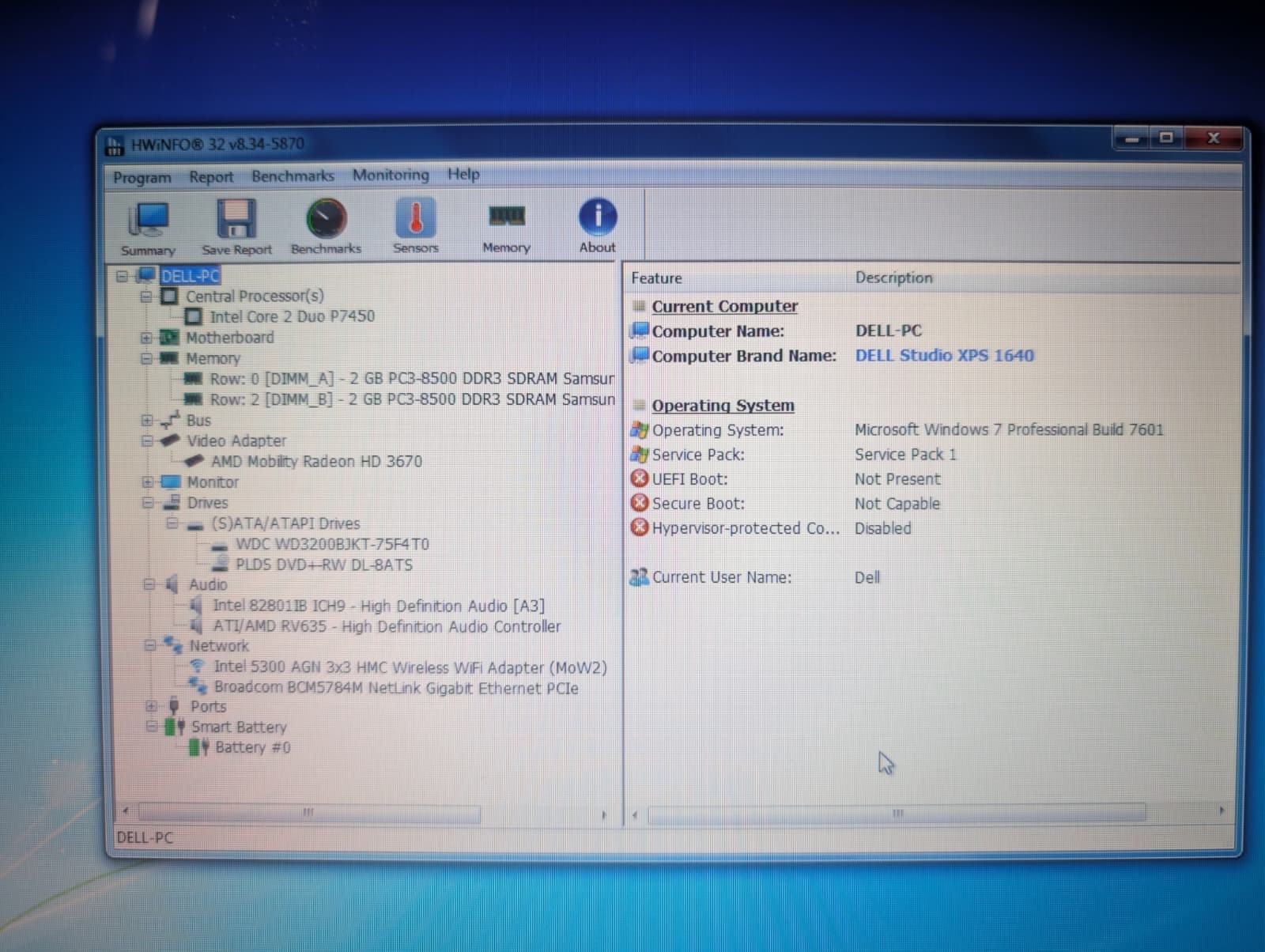Open Sensors thermometer icon

pyautogui.click(x=416, y=226)
